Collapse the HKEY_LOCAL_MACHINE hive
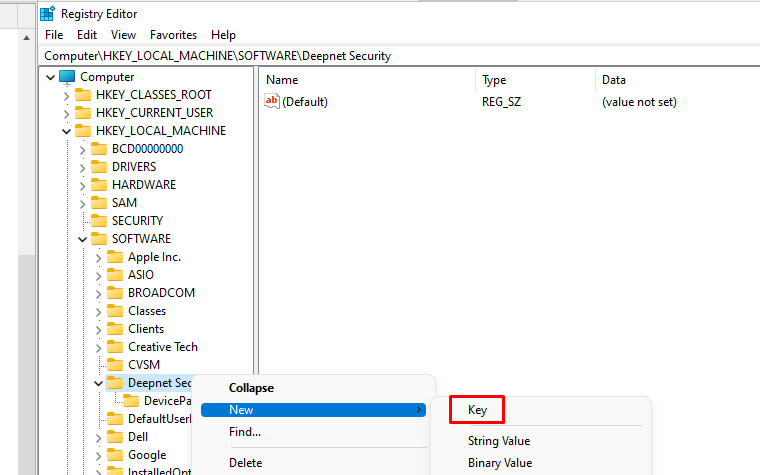The width and height of the screenshot is (760, 475). click(x=67, y=131)
